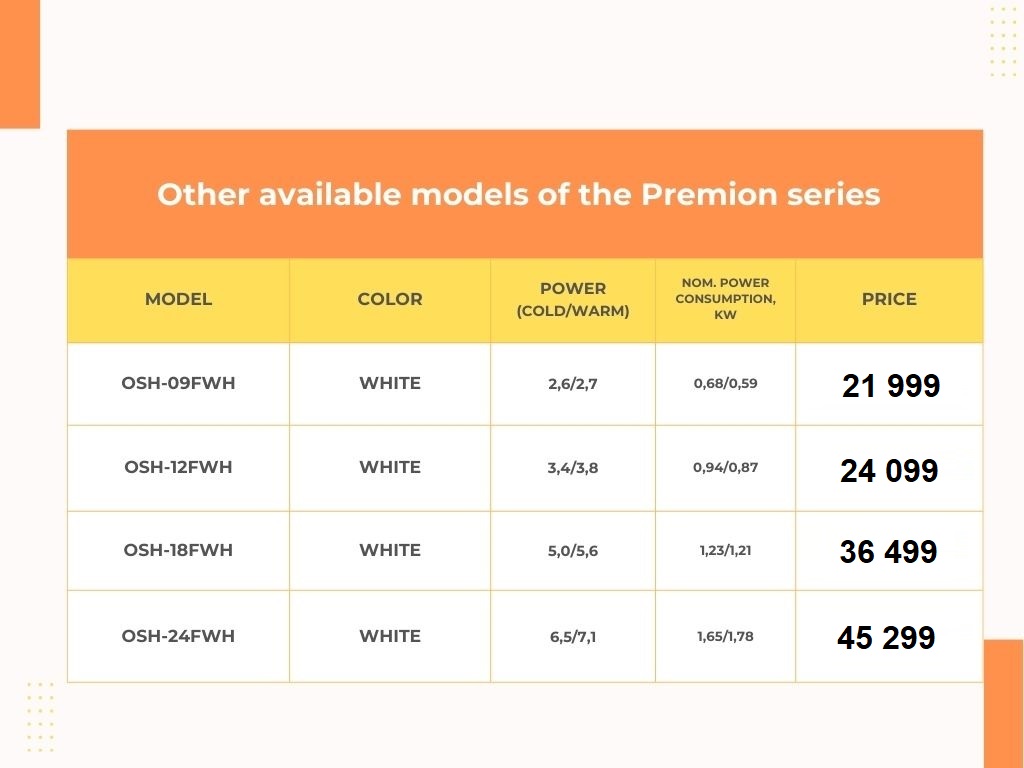Screen dimensions: 1024x768
Task: Click model name OSH-12FWH
Action: click(178, 467)
